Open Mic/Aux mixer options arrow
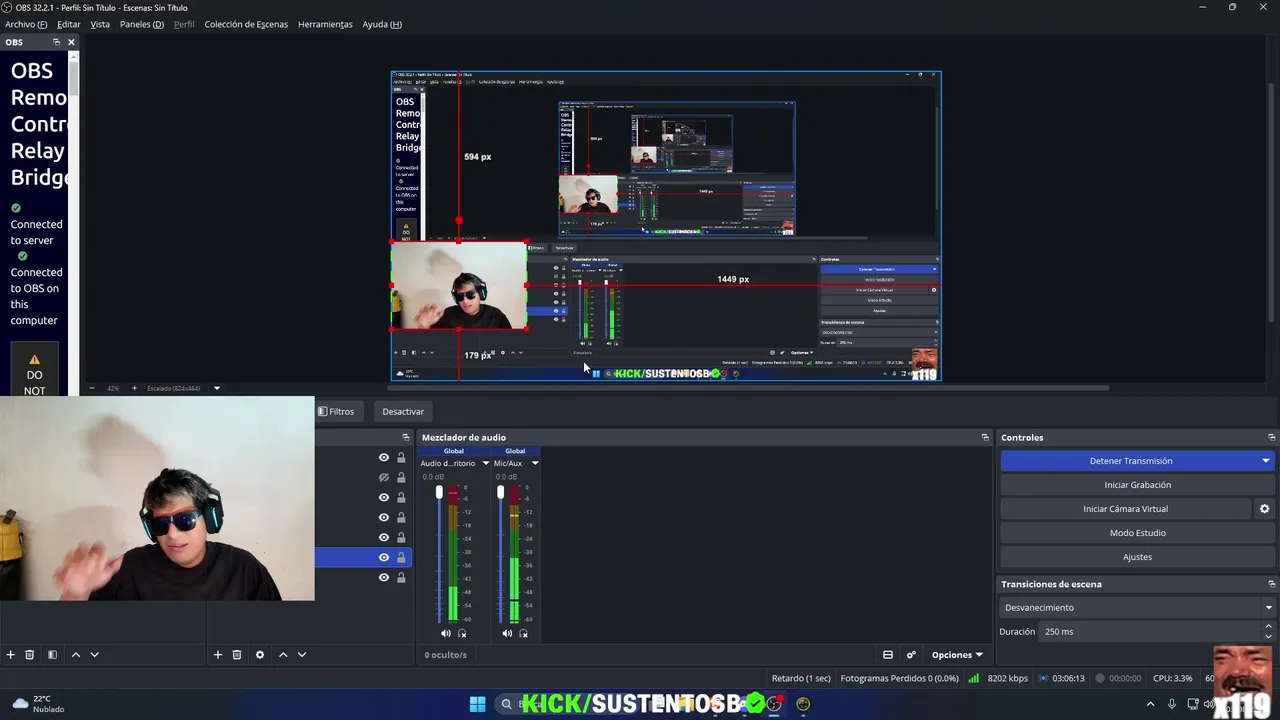Viewport: 1280px width, 720px height. pos(534,463)
